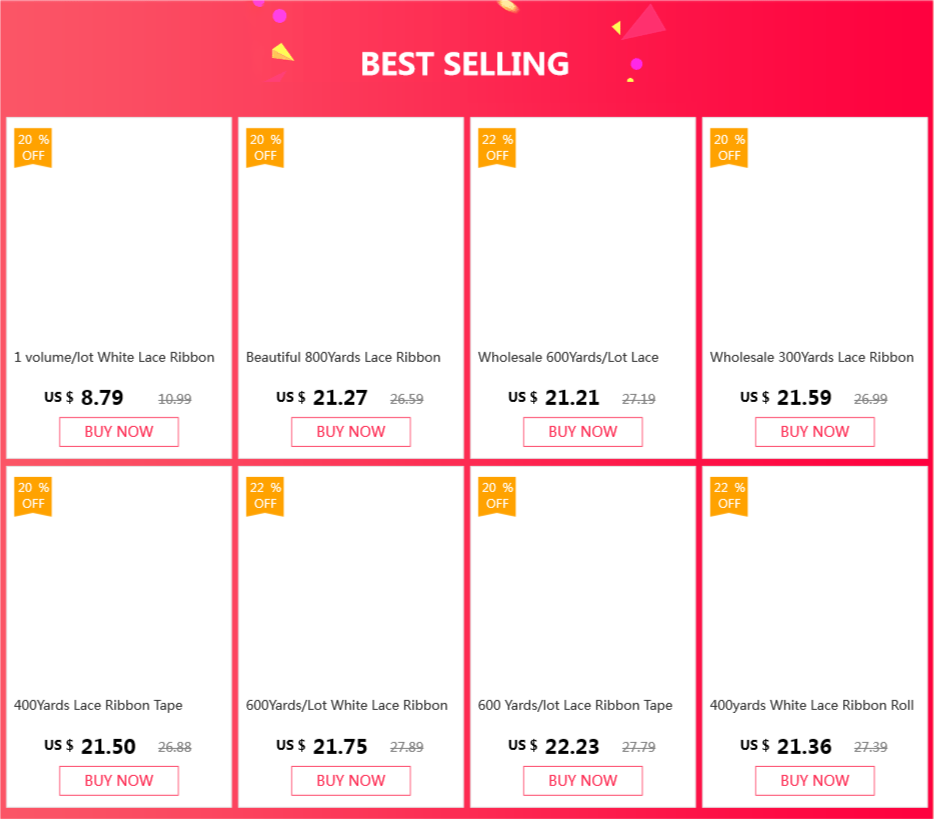Select Wholesale 600Yards/Lot Lace product title
Viewport: 934px width, 819px height.
568,357
